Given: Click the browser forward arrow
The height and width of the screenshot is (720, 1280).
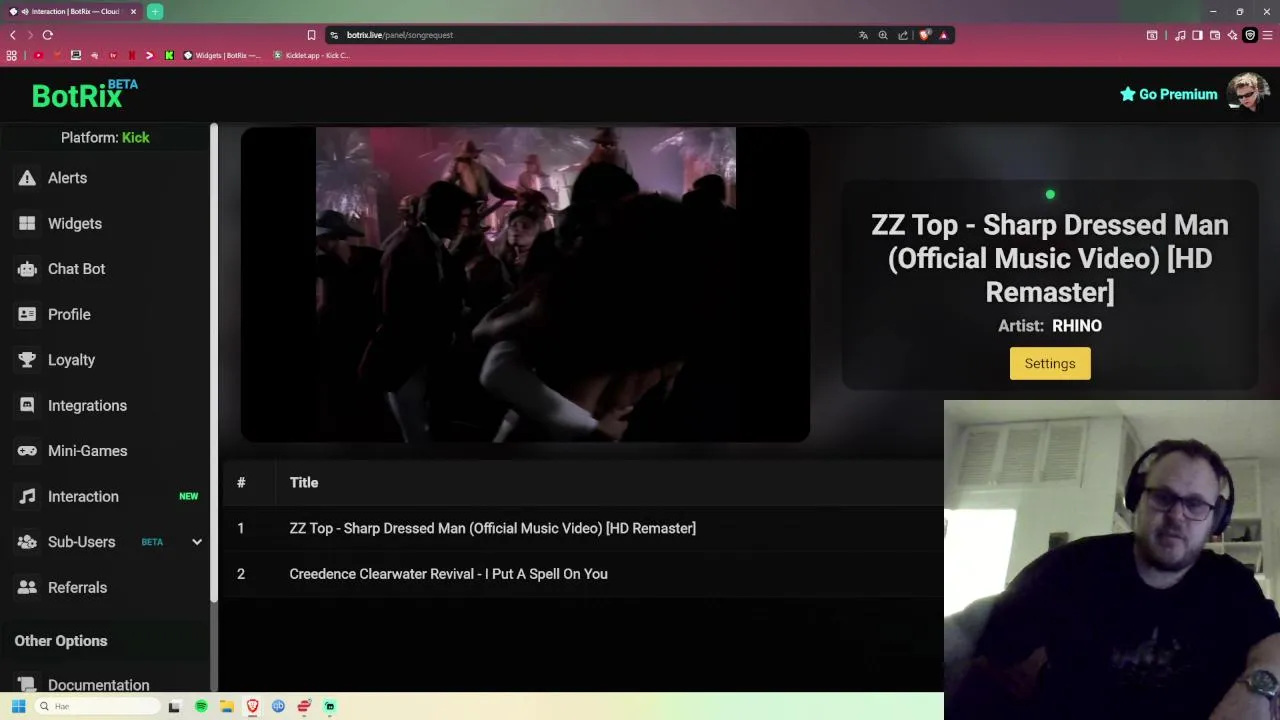Looking at the screenshot, I should pos(30,35).
